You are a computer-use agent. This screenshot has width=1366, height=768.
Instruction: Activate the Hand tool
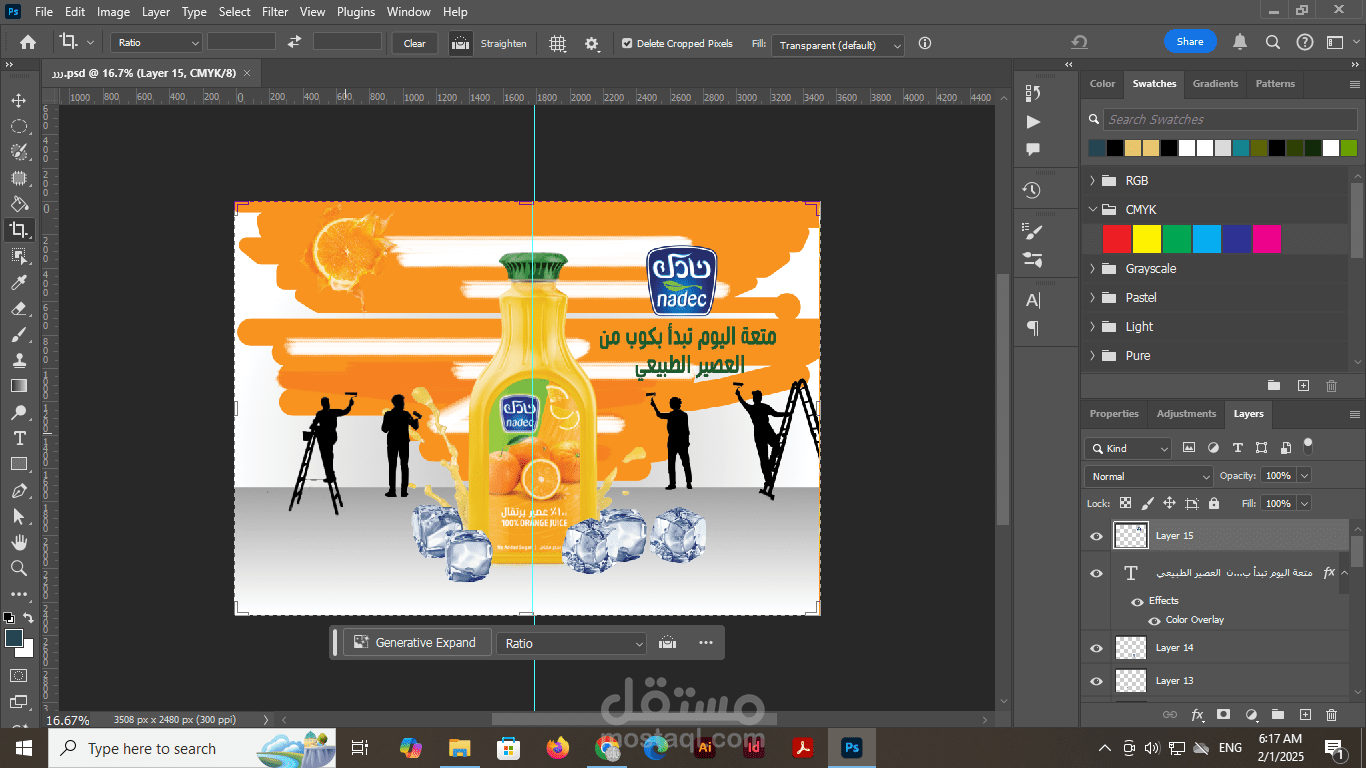(18, 542)
